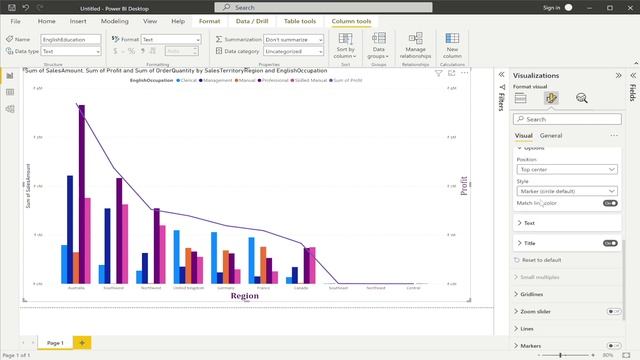The image size is (640, 360).
Task: Click the bottom status bar zoom slider
Action: pyautogui.click(x=566, y=356)
